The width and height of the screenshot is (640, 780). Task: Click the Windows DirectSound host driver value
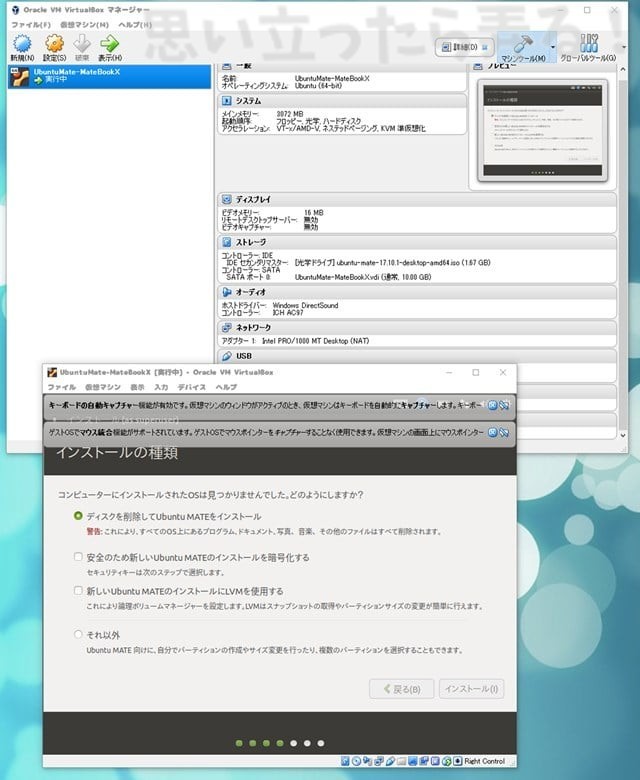(305, 305)
